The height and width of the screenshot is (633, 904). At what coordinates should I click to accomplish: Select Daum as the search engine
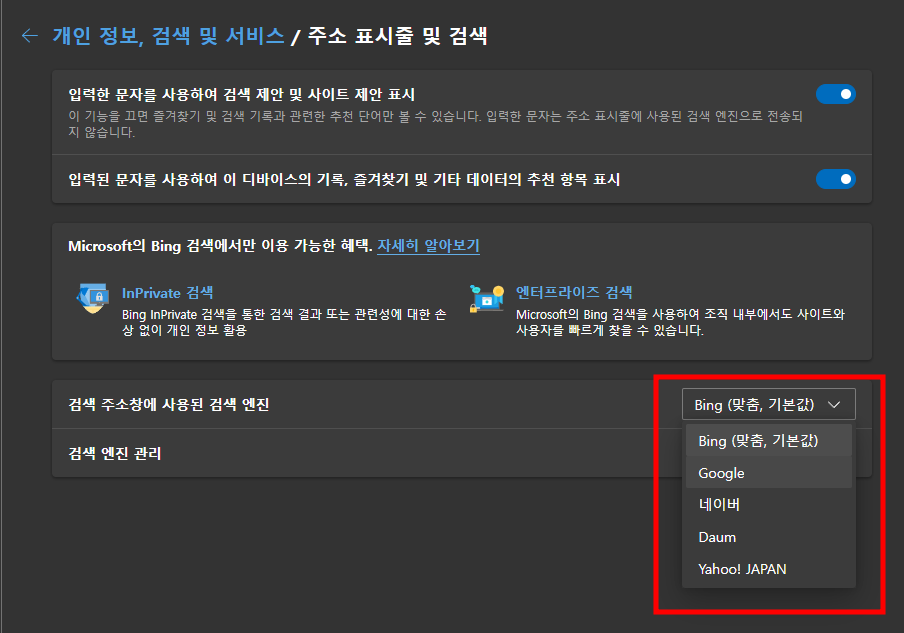pos(769,537)
